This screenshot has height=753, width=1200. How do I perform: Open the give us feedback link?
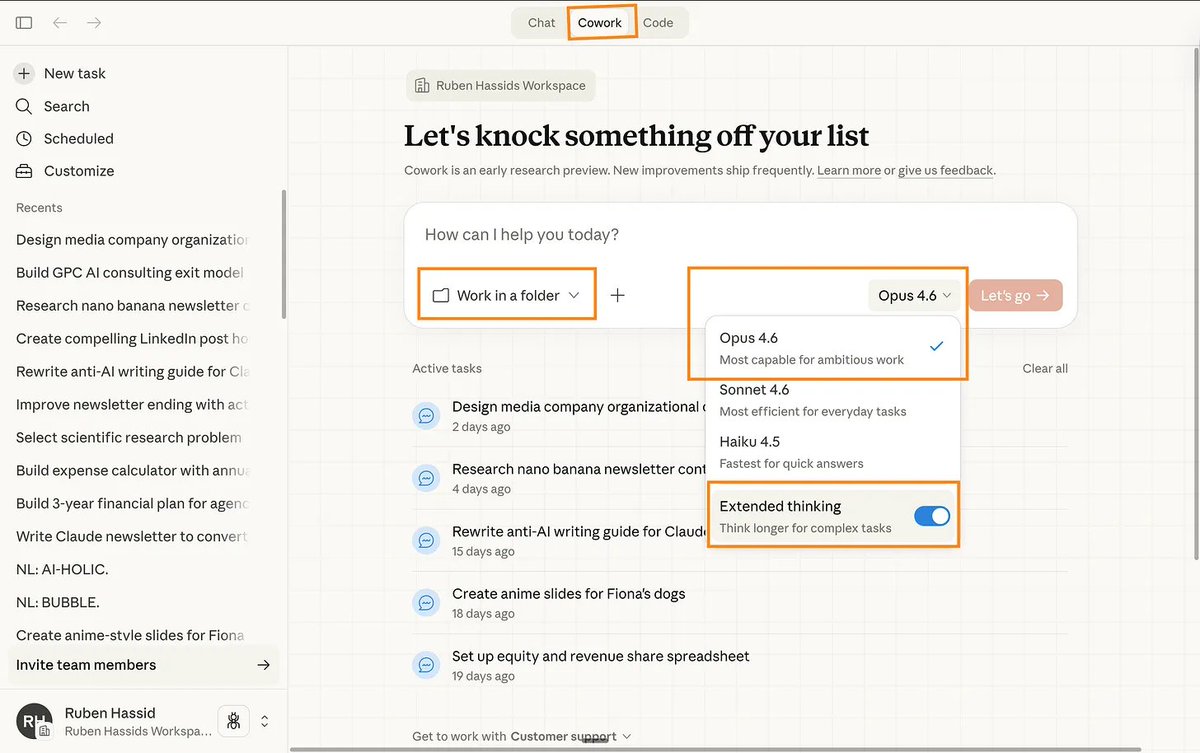[x=946, y=171]
